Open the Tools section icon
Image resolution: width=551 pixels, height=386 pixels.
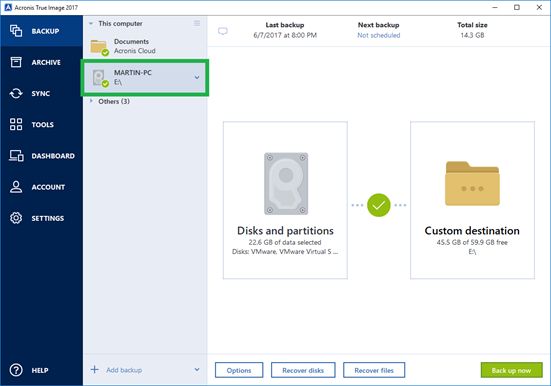(16, 124)
